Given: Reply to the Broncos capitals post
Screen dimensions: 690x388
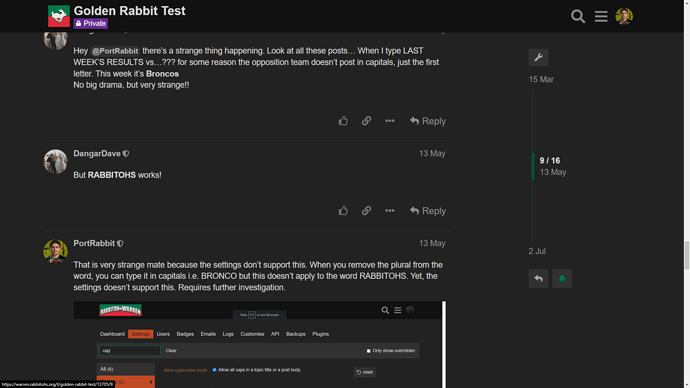Looking at the screenshot, I should (x=428, y=121).
